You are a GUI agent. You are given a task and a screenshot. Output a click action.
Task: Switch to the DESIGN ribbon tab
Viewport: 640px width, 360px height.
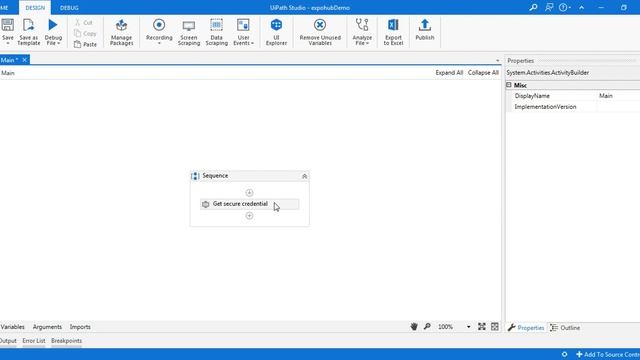(35, 8)
